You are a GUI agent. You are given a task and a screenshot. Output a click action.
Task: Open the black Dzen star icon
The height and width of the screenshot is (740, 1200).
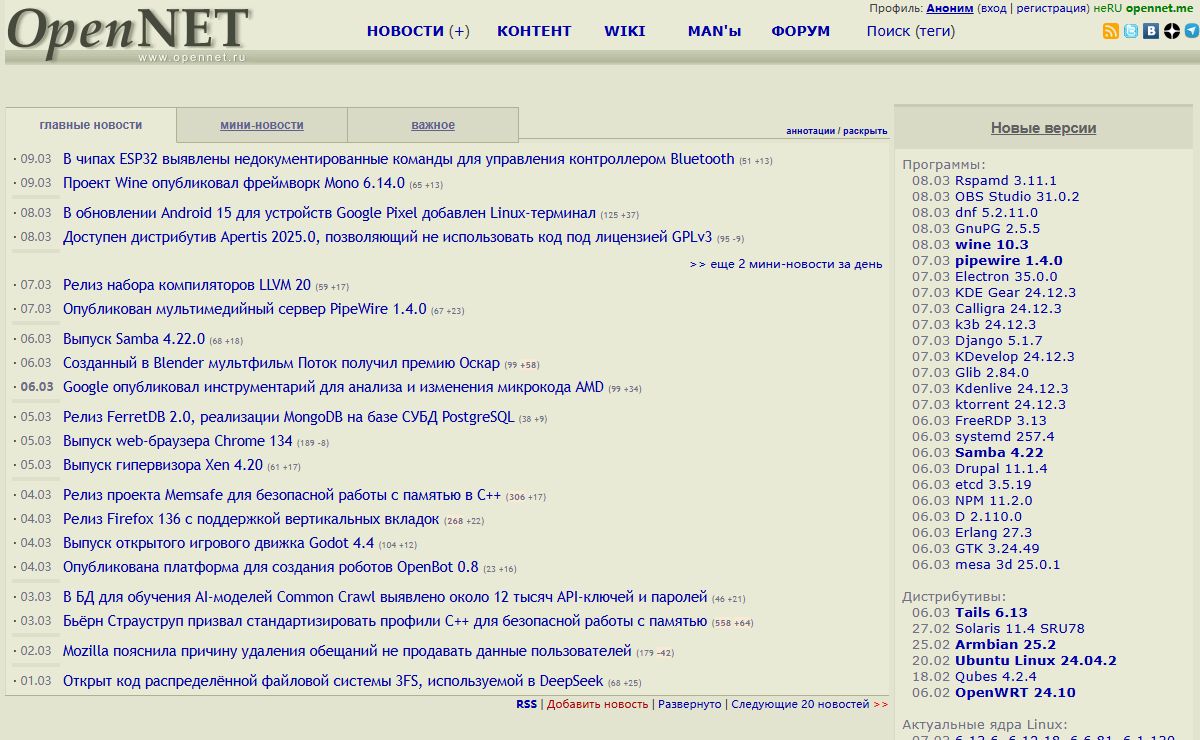tap(1171, 31)
